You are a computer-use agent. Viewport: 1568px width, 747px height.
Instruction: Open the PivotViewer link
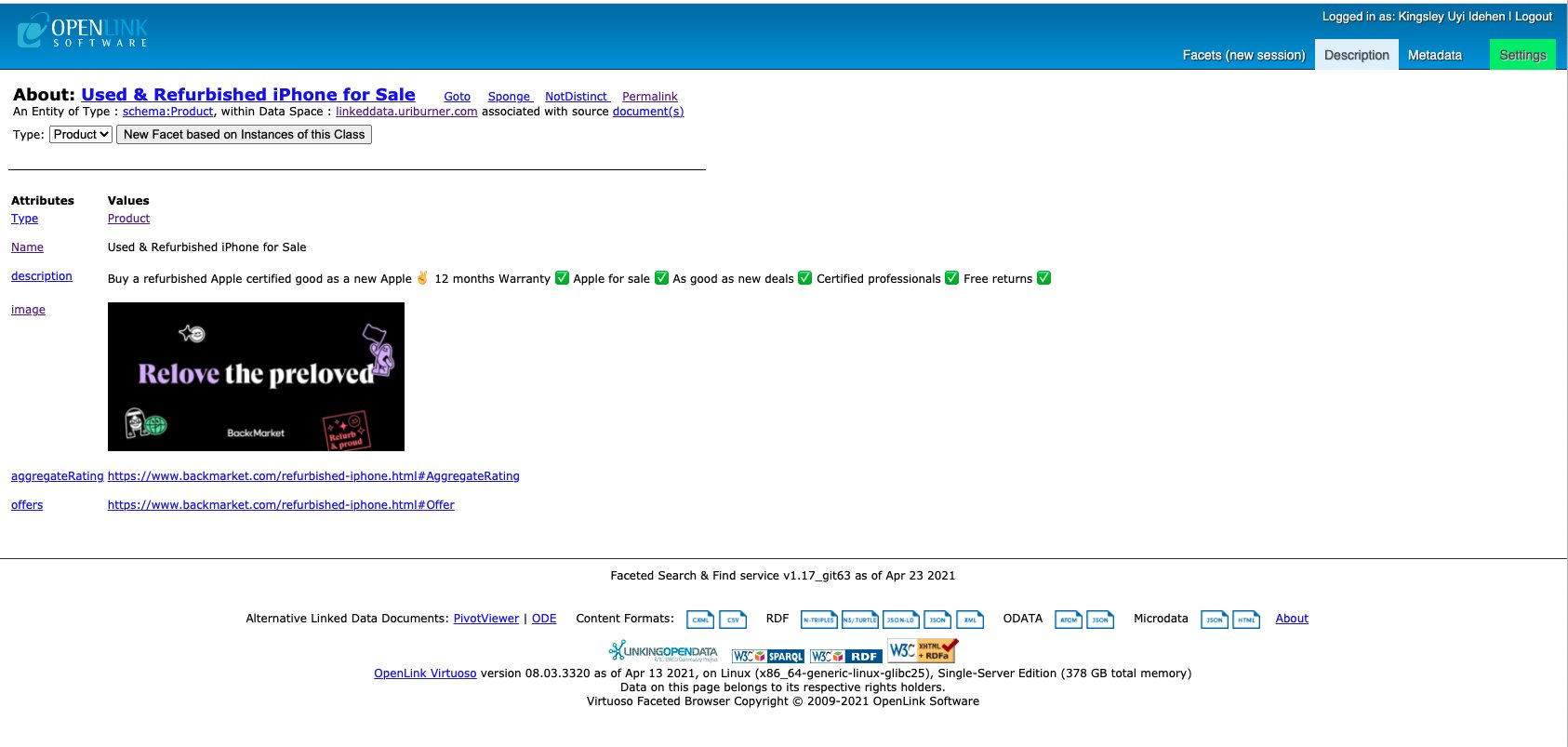485,619
